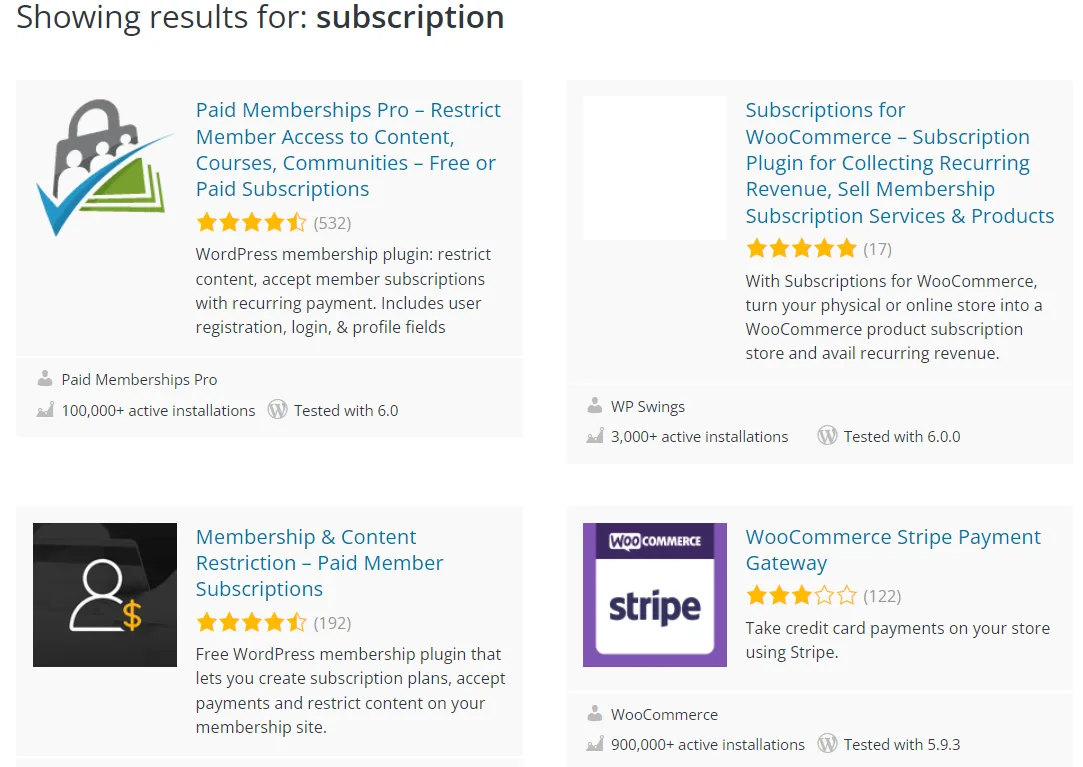This screenshot has height=767, width=1083.
Task: Click the author icon next to WP Swings
Action: [595, 406]
